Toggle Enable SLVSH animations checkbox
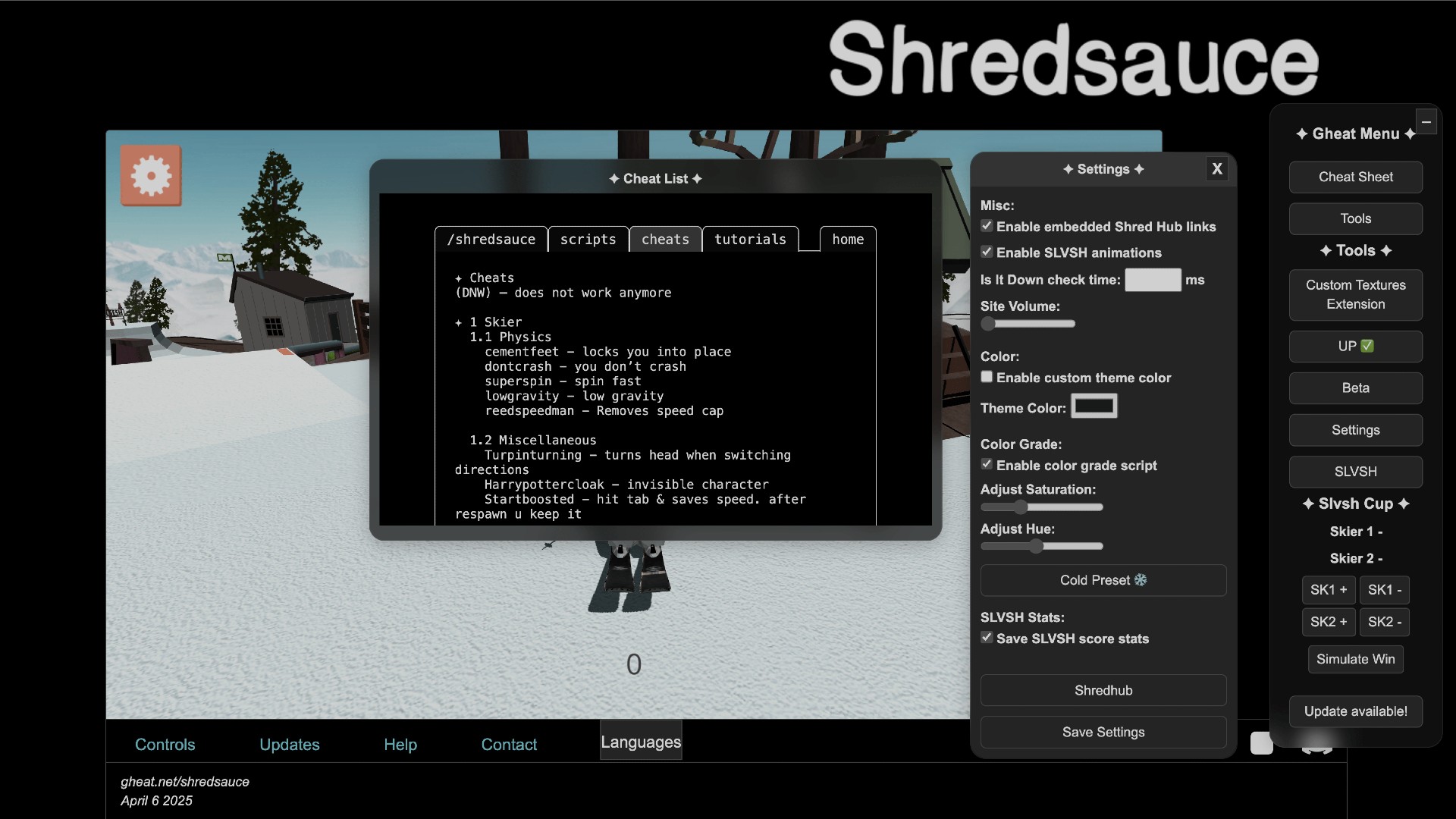 [x=987, y=252]
